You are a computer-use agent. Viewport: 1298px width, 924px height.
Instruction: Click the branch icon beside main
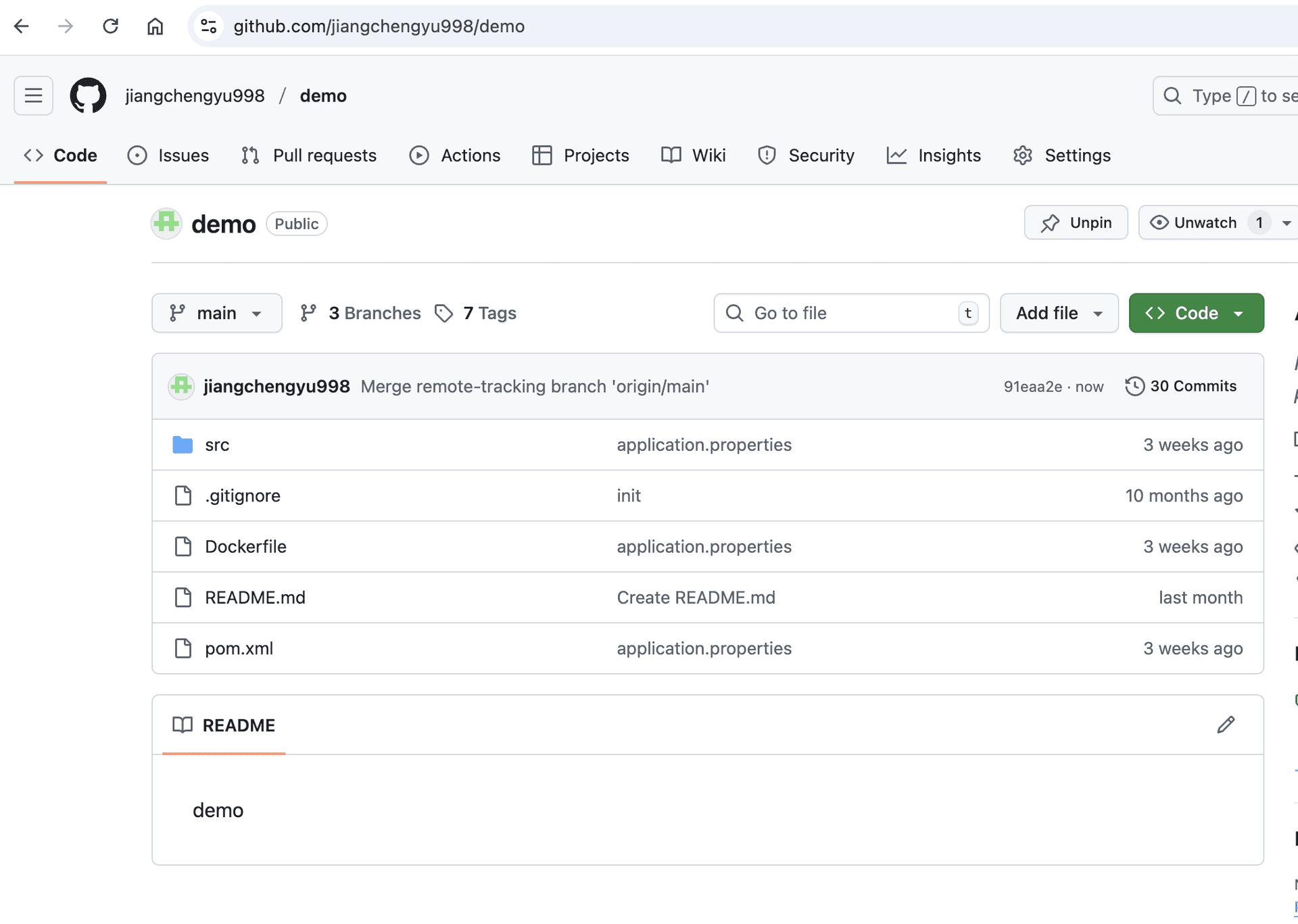pos(177,313)
